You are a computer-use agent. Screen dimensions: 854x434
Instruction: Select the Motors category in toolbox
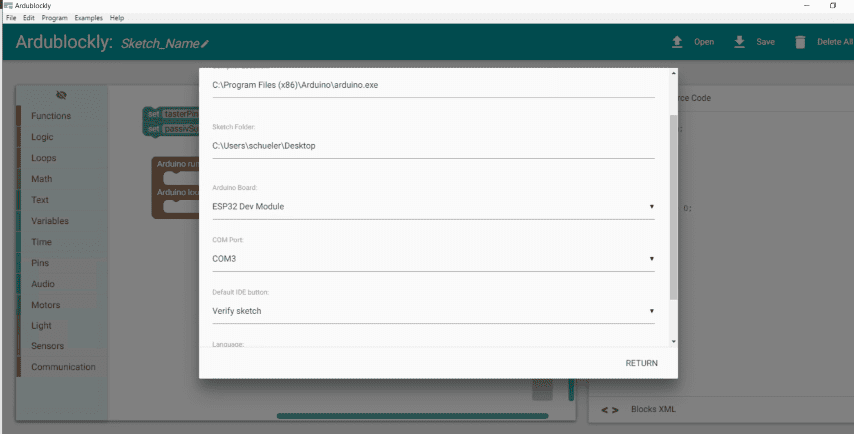46,305
